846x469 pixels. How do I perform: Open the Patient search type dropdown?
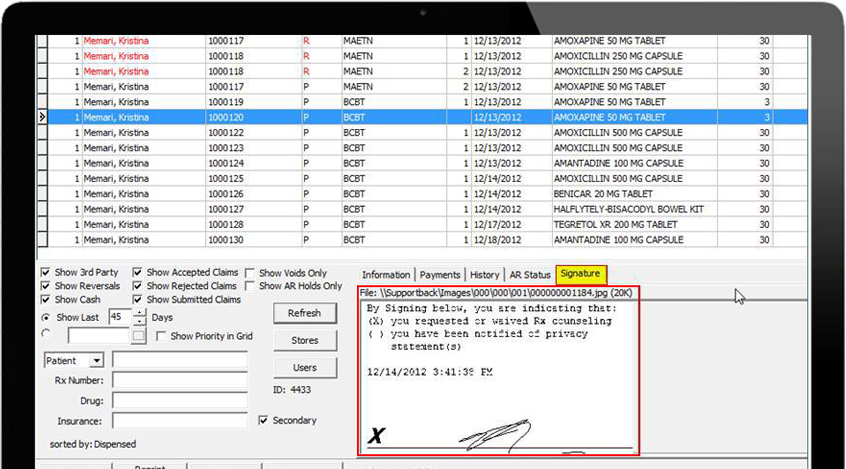click(x=97, y=360)
